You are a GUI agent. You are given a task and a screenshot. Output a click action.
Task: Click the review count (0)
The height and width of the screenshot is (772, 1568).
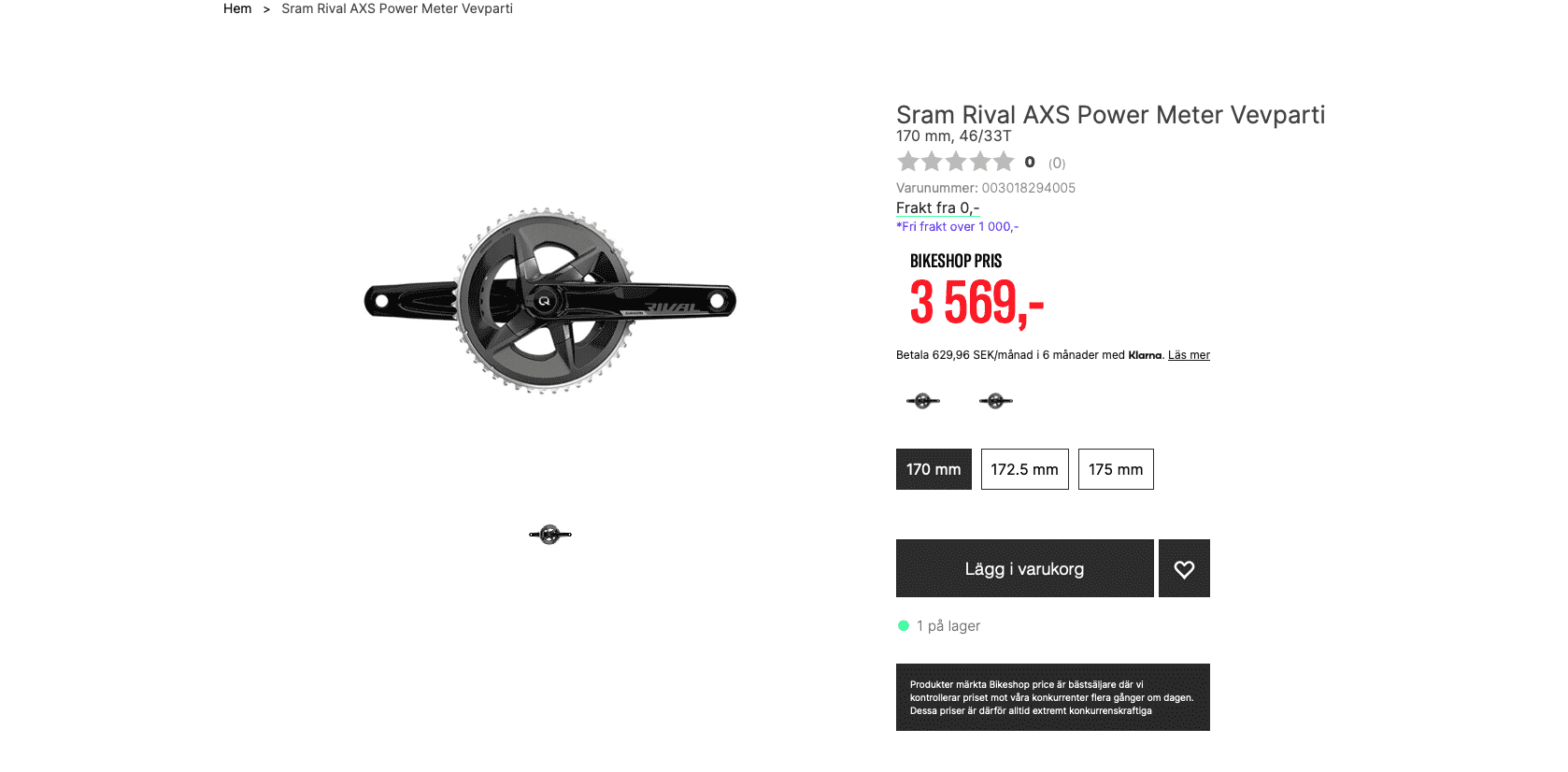click(x=1057, y=163)
